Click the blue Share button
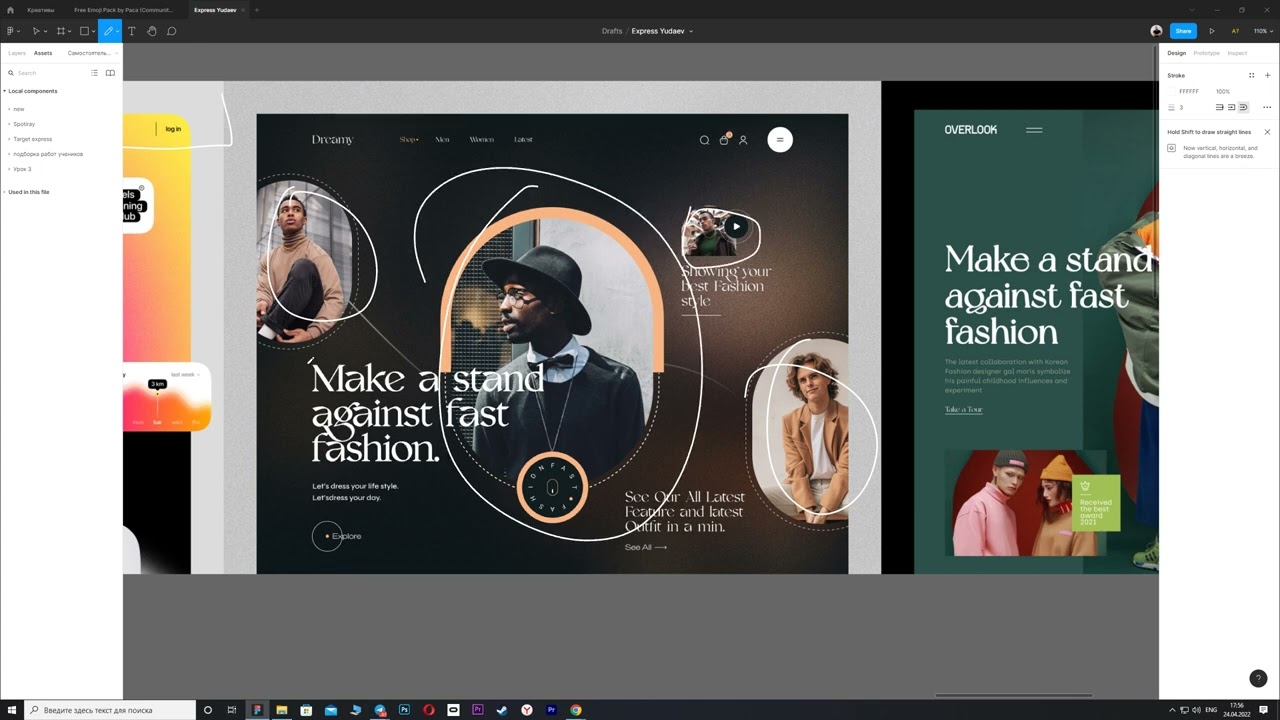This screenshot has height=720, width=1280. pos(1183,31)
